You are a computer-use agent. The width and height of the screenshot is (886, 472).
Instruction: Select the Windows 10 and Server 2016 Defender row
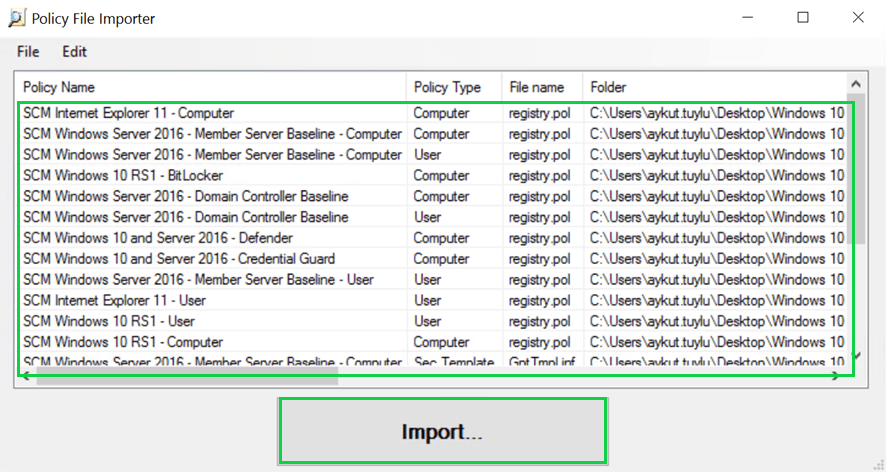pos(157,238)
